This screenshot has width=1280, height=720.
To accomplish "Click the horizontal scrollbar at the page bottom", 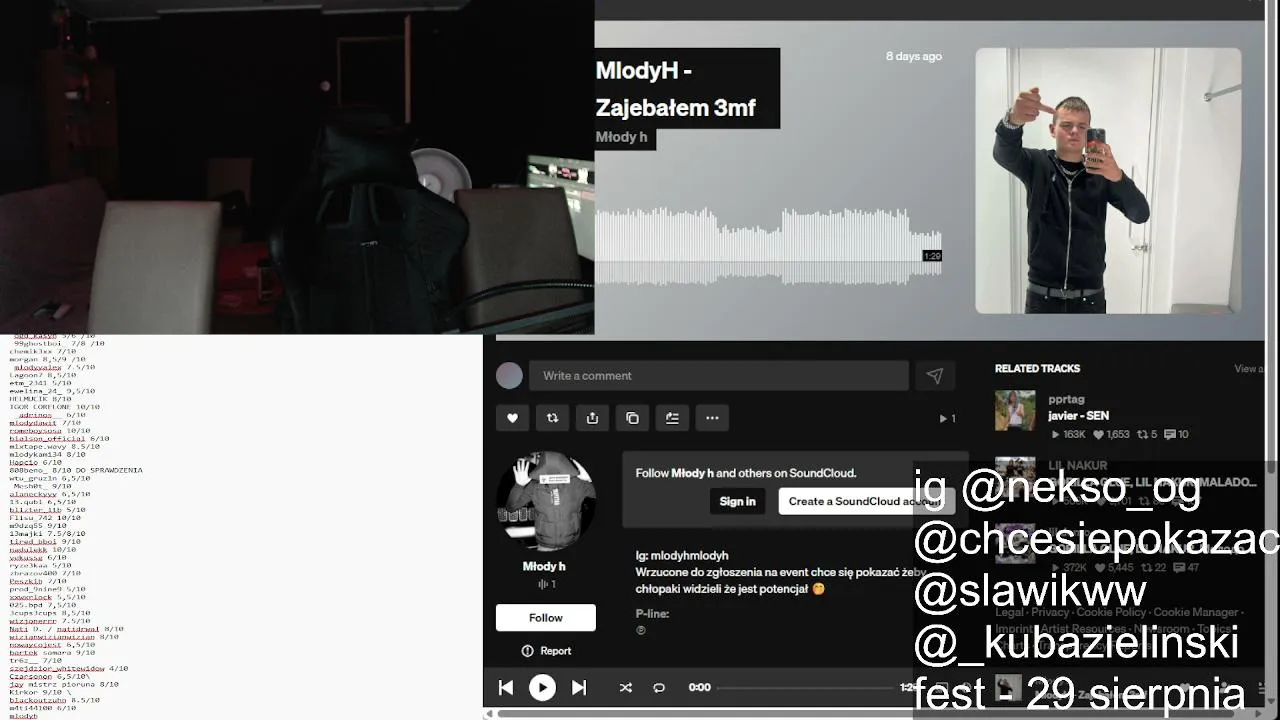I will pos(874,714).
